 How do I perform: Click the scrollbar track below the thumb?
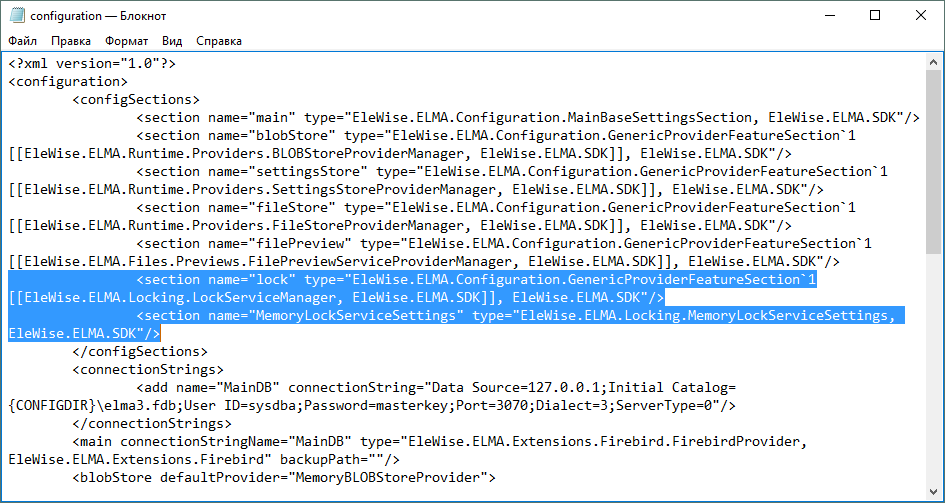934,380
